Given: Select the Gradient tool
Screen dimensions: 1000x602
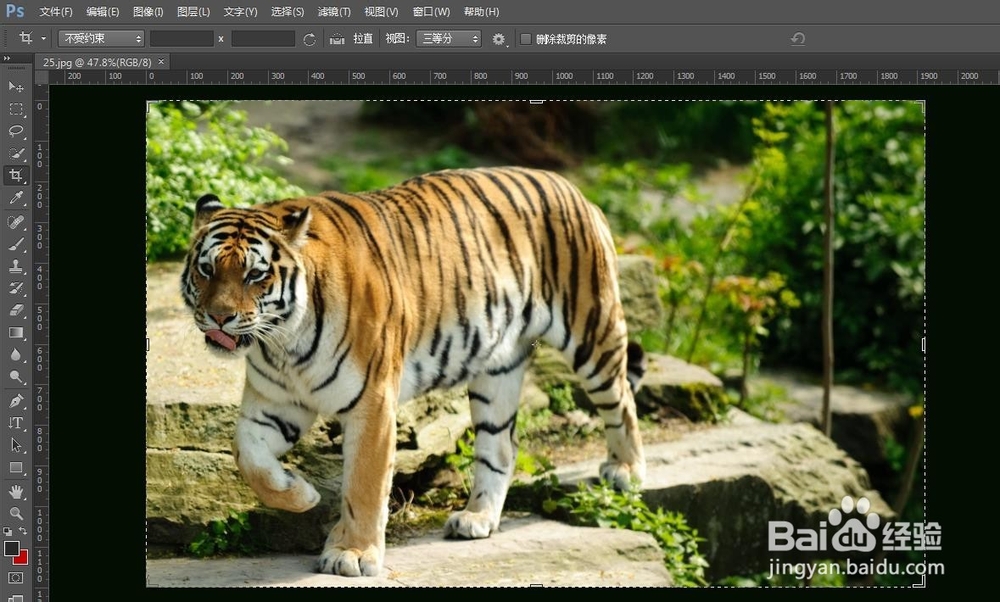Looking at the screenshot, I should pos(16,332).
